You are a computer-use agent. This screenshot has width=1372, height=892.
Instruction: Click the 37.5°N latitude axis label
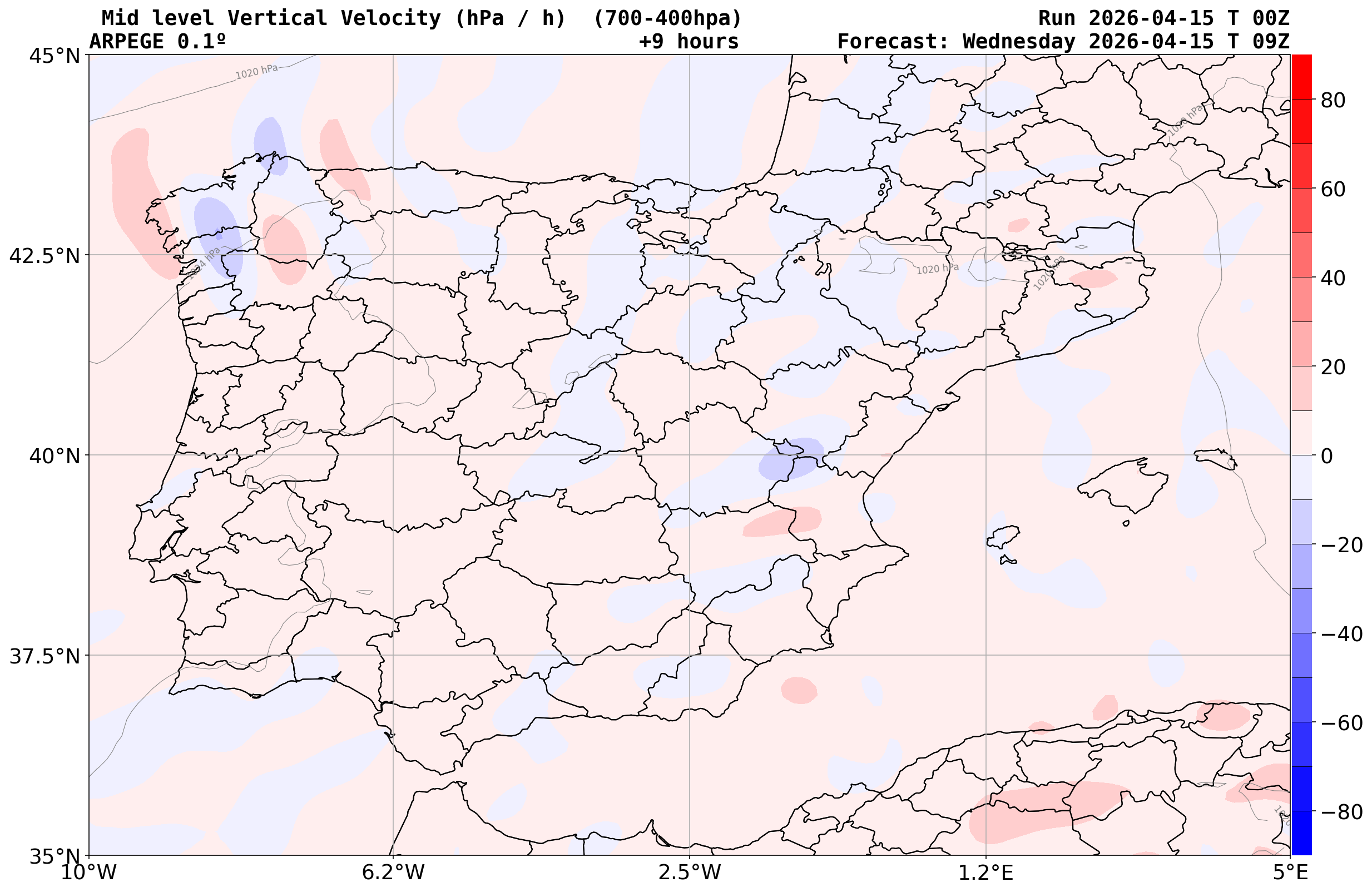[44, 656]
